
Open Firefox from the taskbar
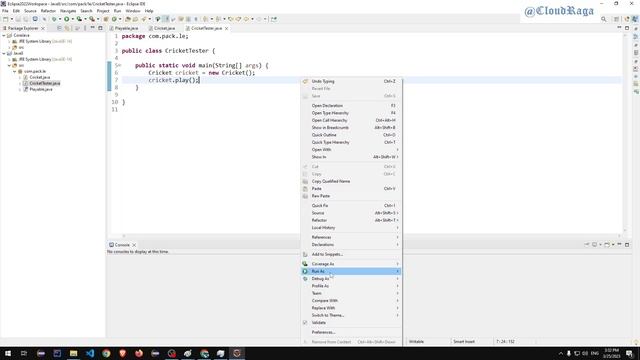point(139,353)
